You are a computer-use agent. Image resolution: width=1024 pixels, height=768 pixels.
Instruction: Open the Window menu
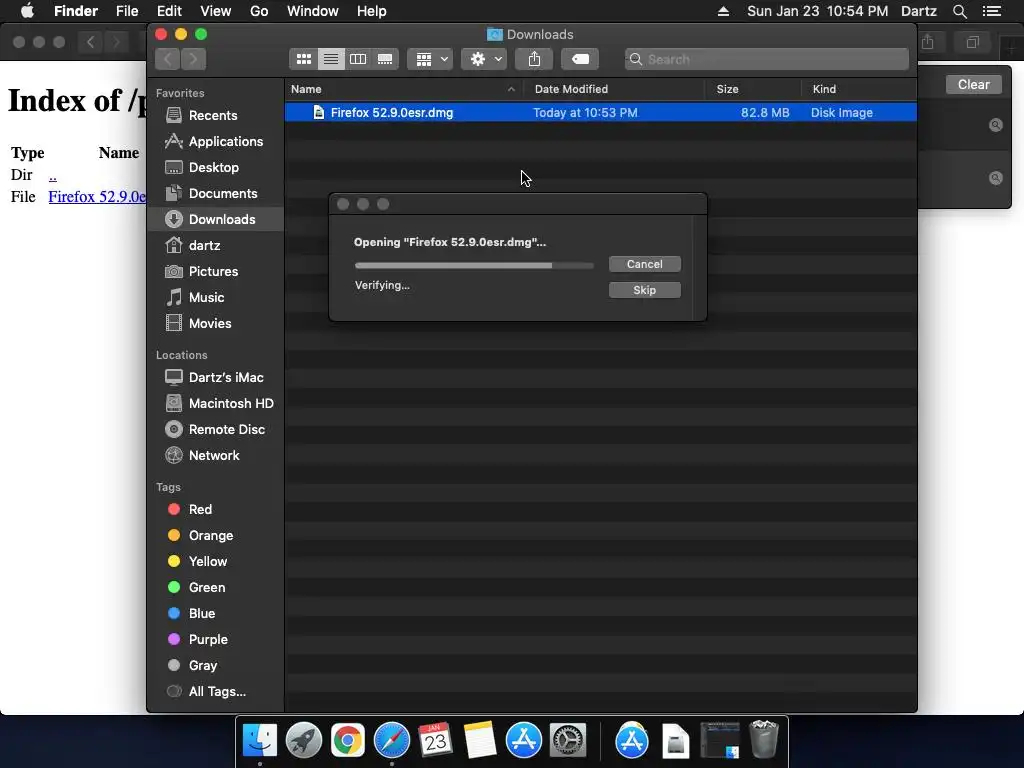(313, 11)
